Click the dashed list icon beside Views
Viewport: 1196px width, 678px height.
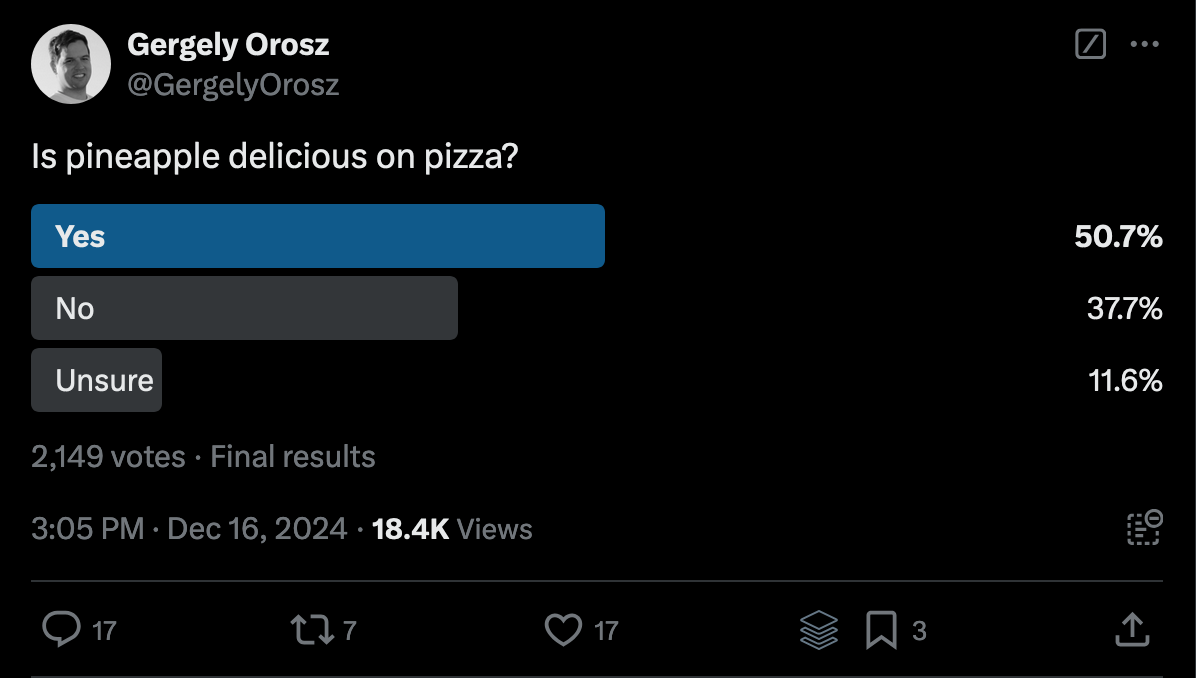coord(1143,528)
